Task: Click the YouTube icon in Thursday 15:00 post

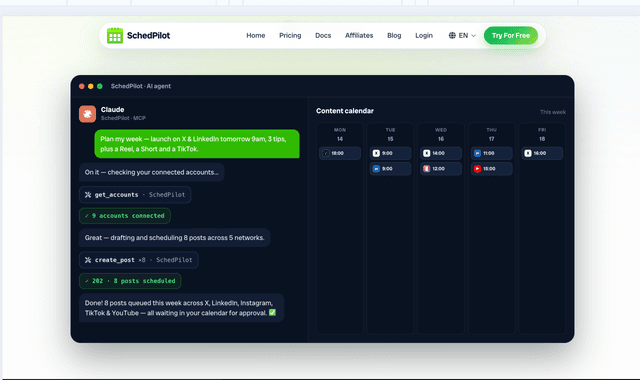Action: 477,169
